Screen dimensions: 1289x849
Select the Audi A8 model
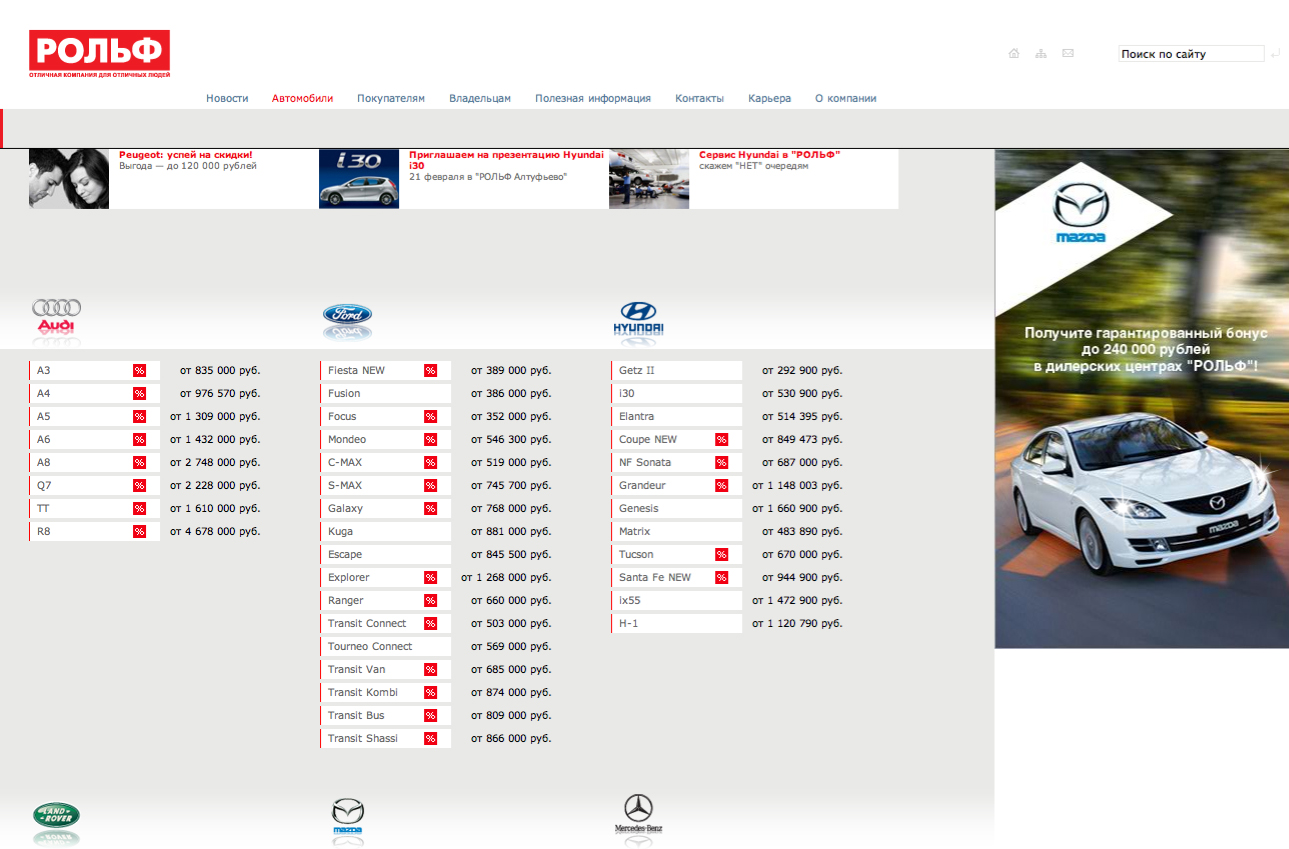pos(94,463)
